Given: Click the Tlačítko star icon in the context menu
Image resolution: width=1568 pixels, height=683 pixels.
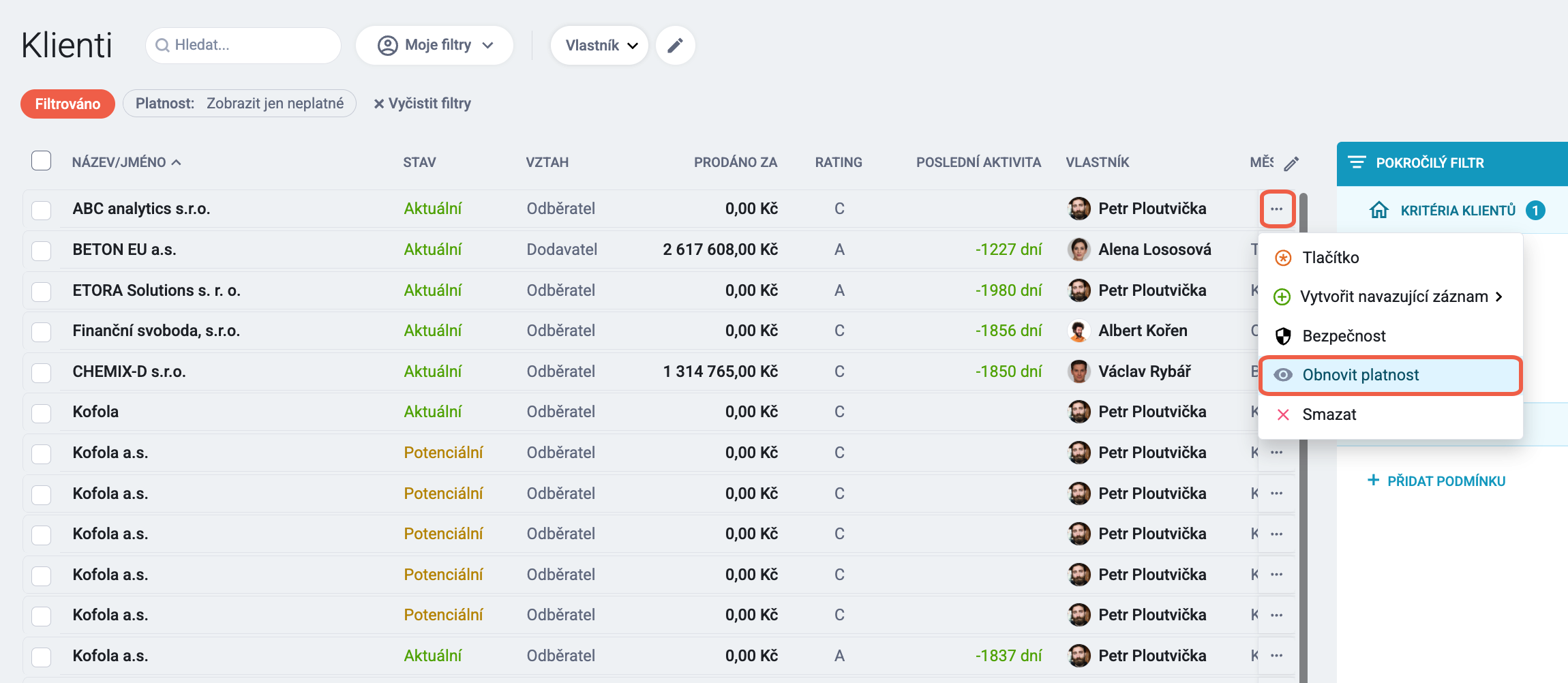Looking at the screenshot, I should tap(1283, 258).
